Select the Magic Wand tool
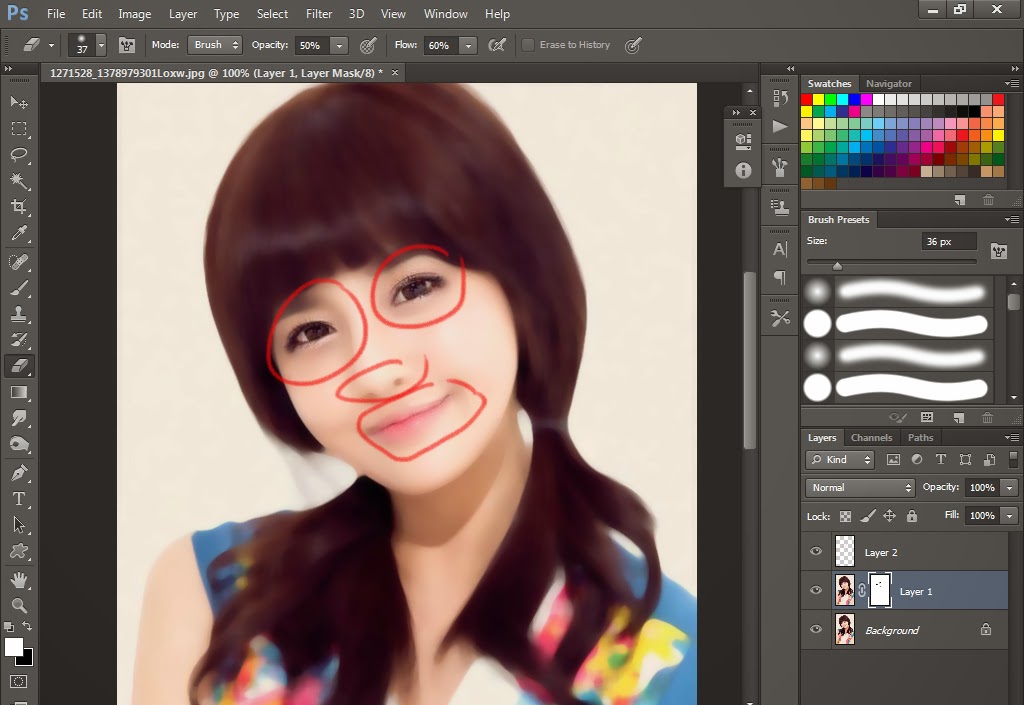 click(19, 181)
